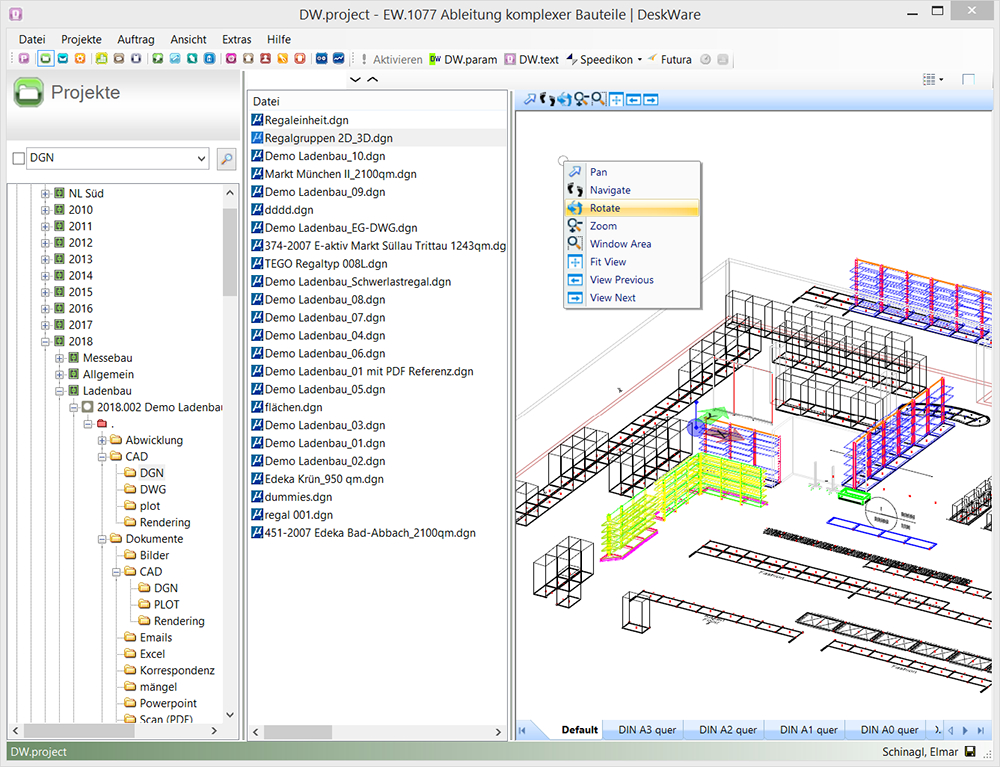Click the Fit View icon in viewer toolbar
Screen dimensions: 1000x767
tap(616, 99)
